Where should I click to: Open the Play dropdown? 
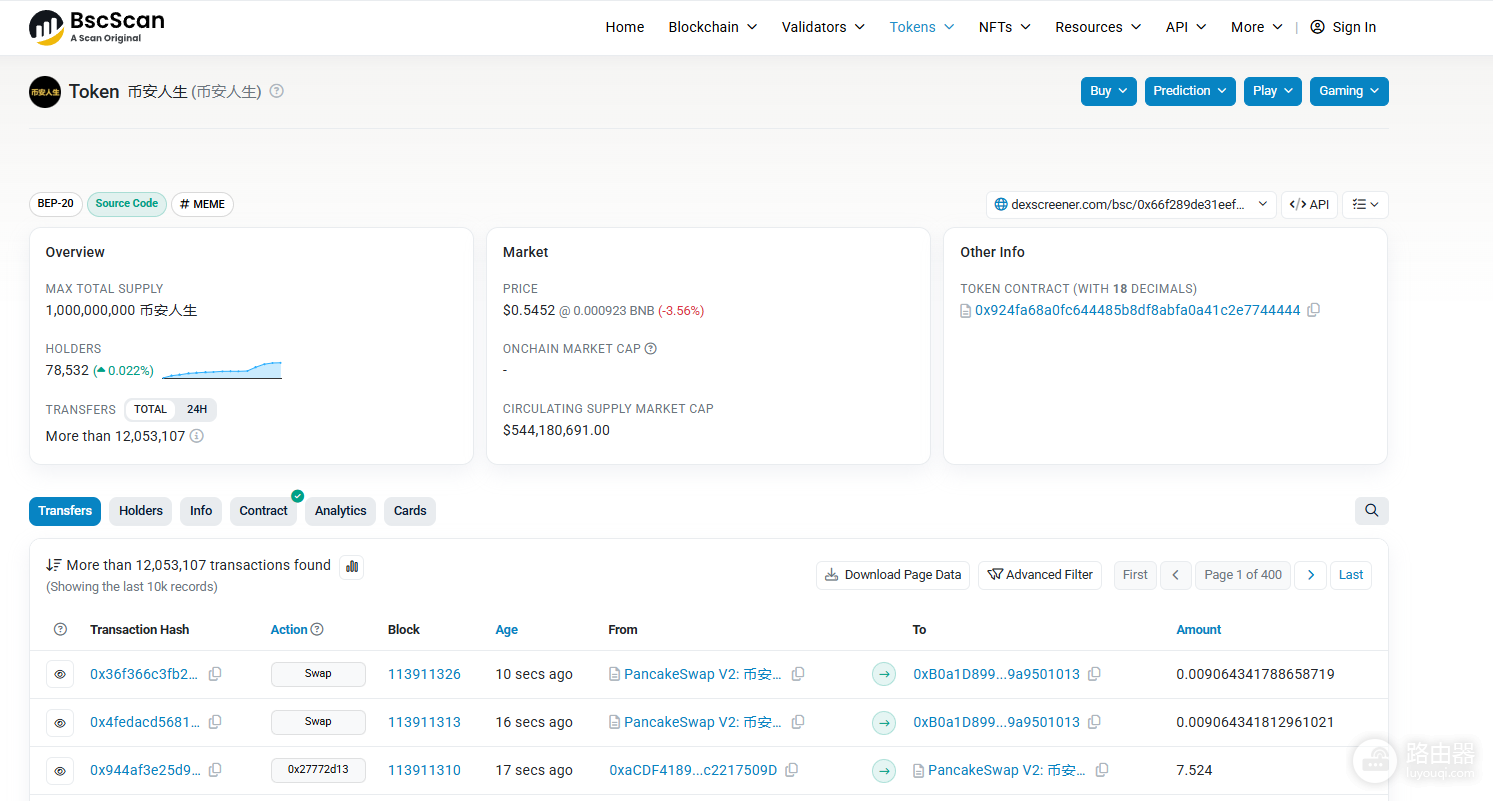coord(1273,91)
